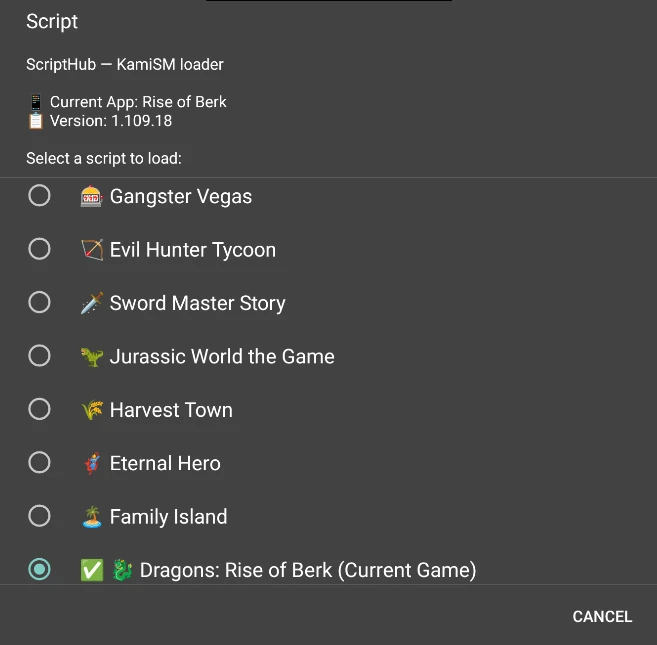Click the slot machine icon beside Gangster Vegas
The width and height of the screenshot is (657, 645).
91,196
